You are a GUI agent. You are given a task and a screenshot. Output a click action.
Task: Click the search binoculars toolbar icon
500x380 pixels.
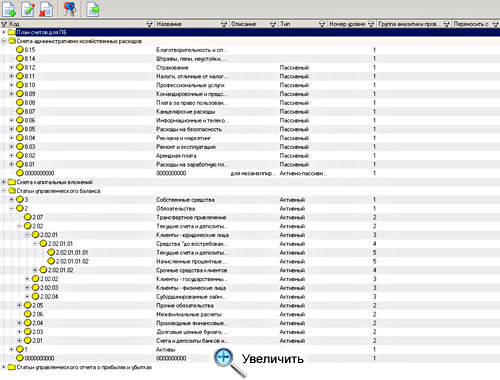pos(69,9)
